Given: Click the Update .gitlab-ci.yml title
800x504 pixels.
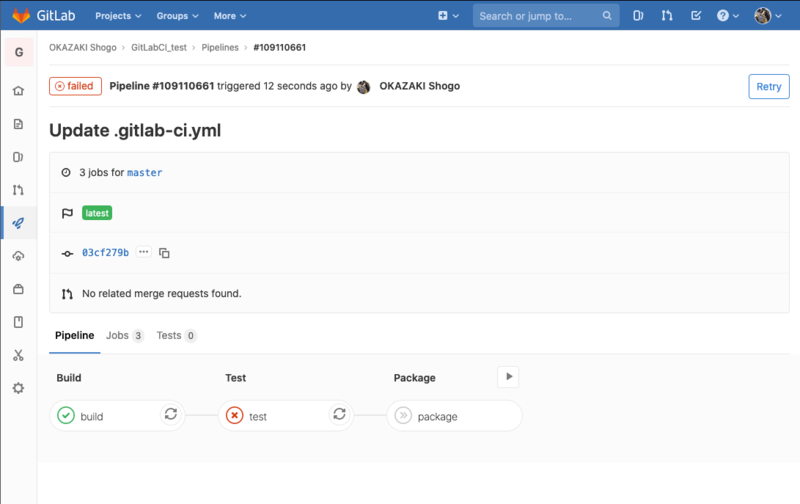Looking at the screenshot, I should 135,131.
